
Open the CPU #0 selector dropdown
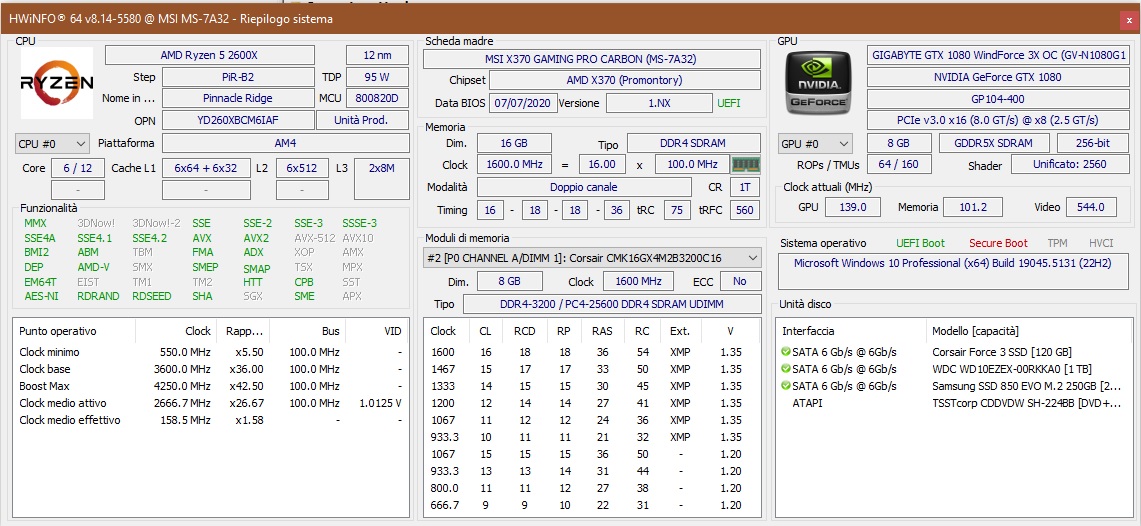pos(52,143)
